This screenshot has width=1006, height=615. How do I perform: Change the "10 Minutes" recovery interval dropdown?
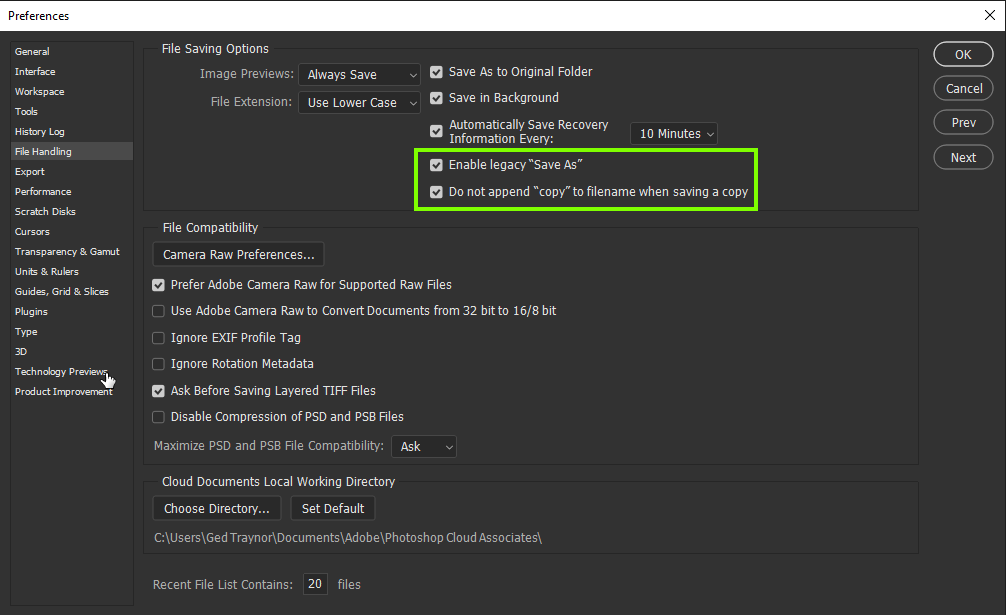(673, 133)
